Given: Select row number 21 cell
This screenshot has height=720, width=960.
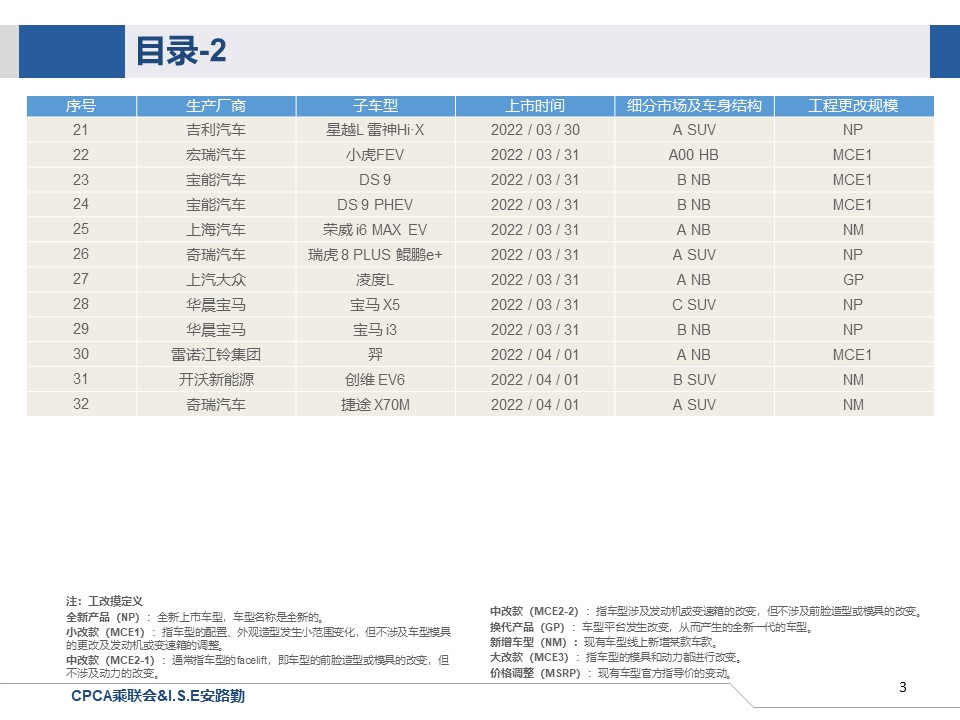Looking at the screenshot, I should [x=81, y=130].
